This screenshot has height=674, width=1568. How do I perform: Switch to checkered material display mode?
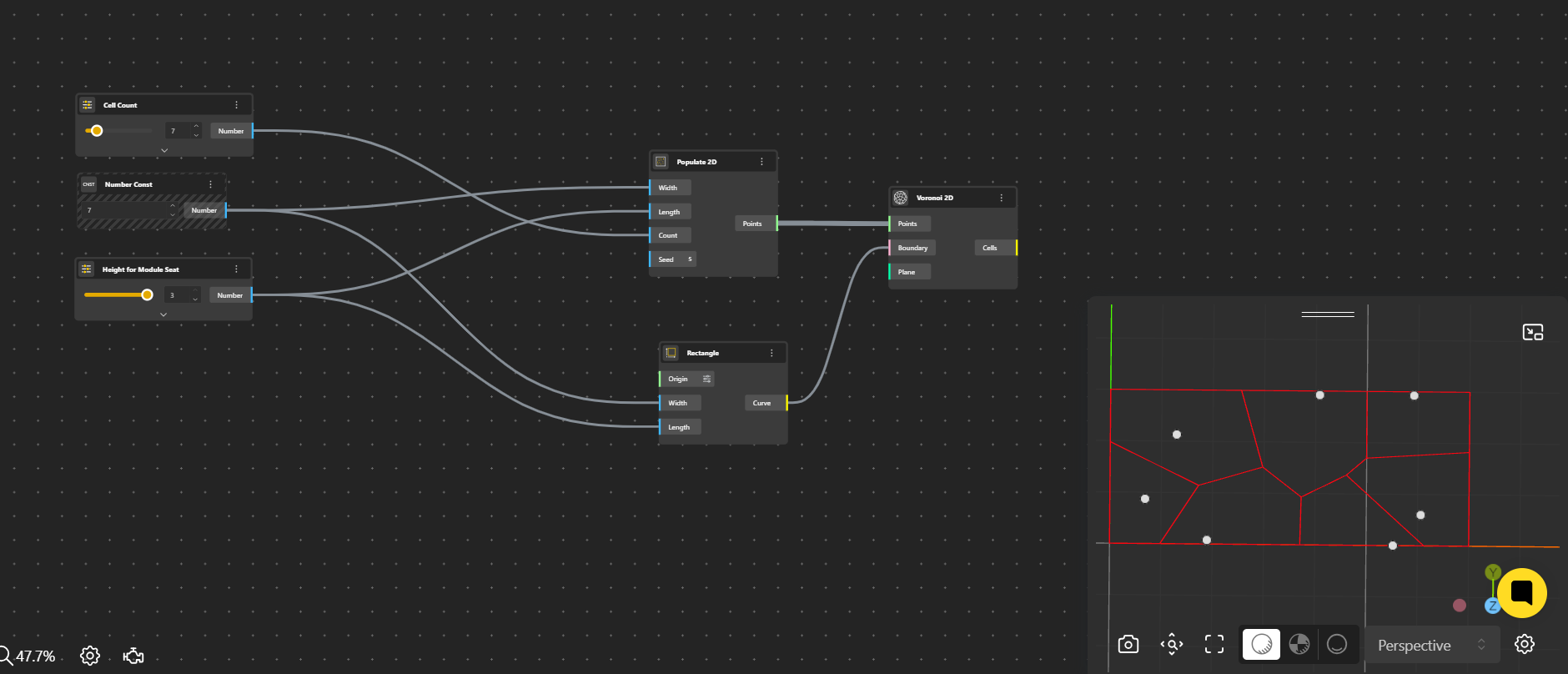1299,644
